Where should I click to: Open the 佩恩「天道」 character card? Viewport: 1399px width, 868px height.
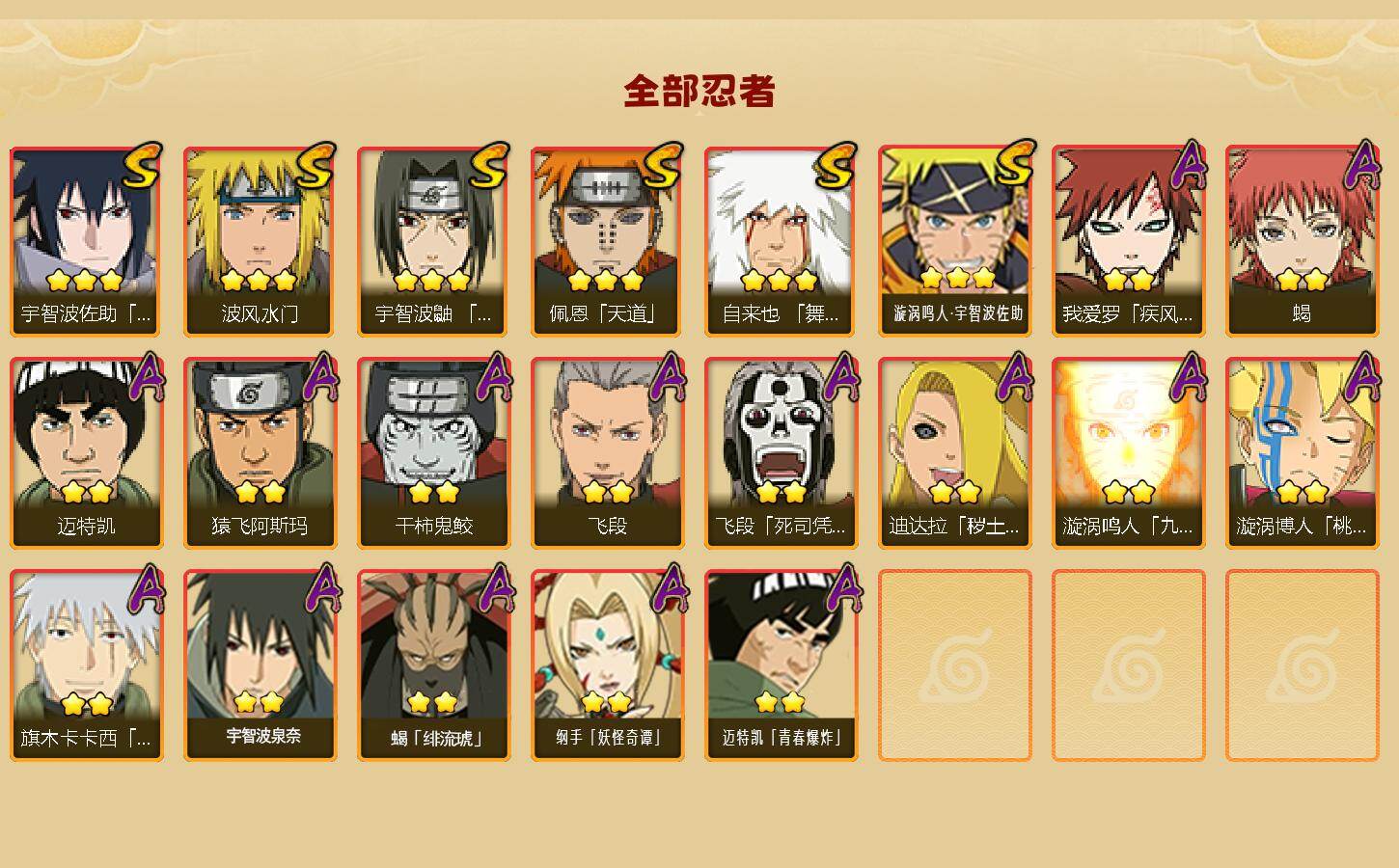[x=607, y=241]
